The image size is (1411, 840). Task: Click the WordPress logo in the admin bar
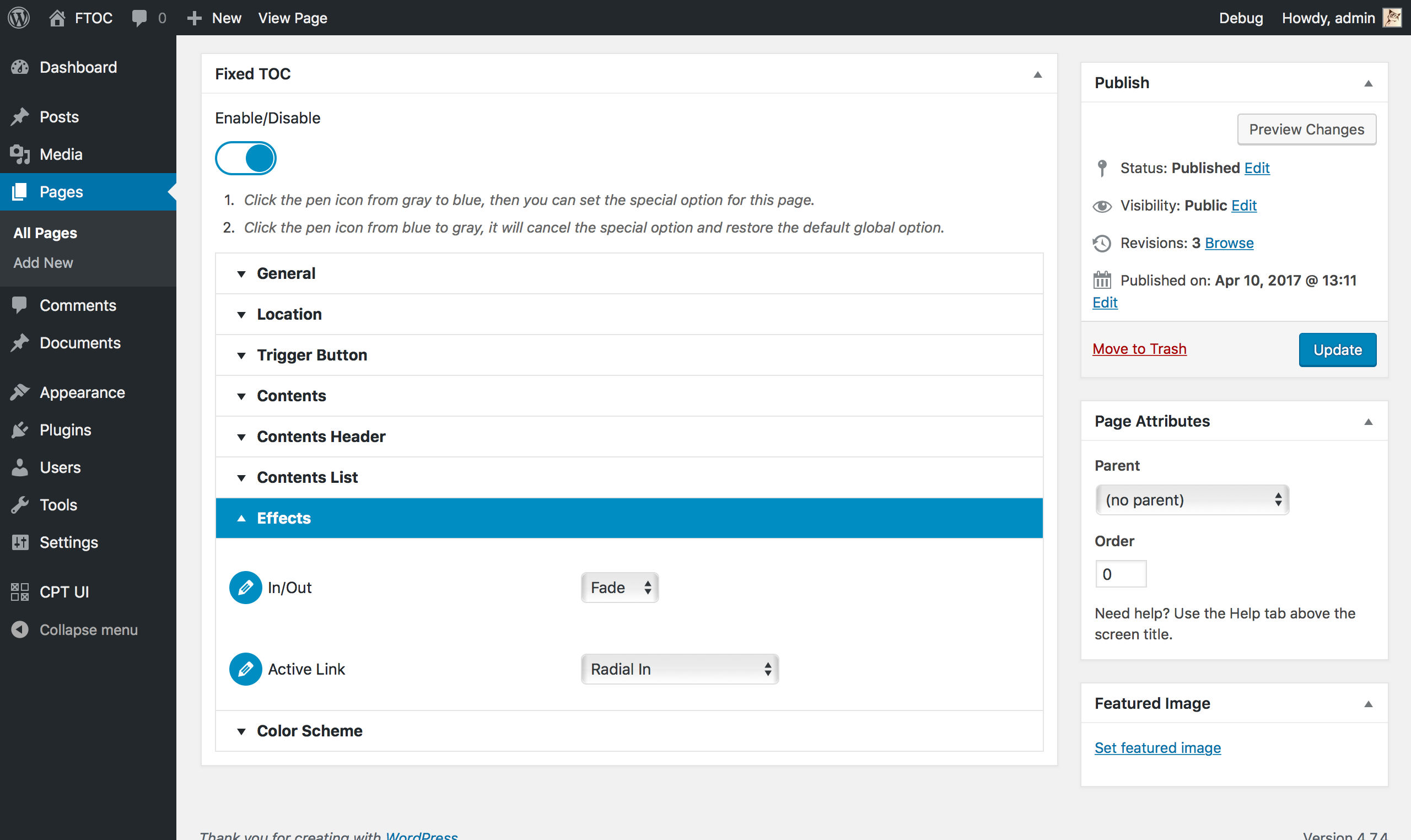tap(19, 18)
